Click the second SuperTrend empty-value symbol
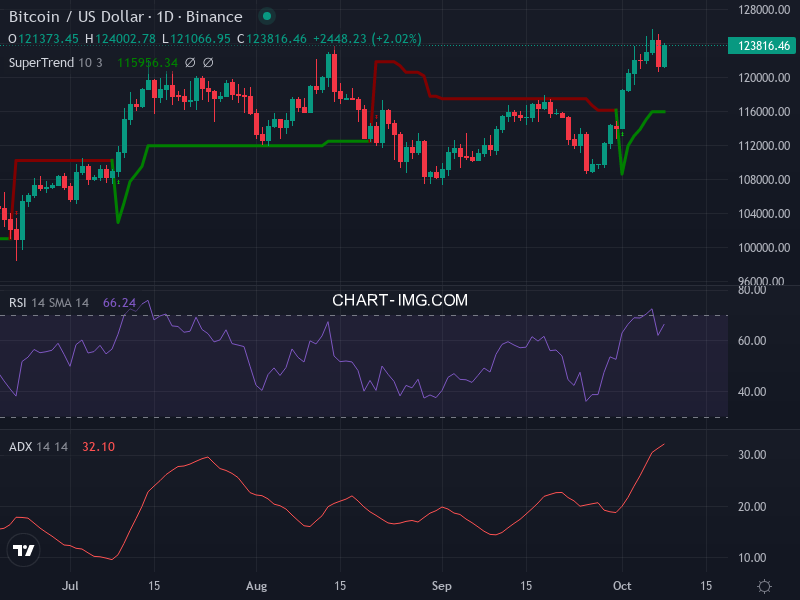Image resolution: width=800 pixels, height=600 pixels. tap(208, 62)
